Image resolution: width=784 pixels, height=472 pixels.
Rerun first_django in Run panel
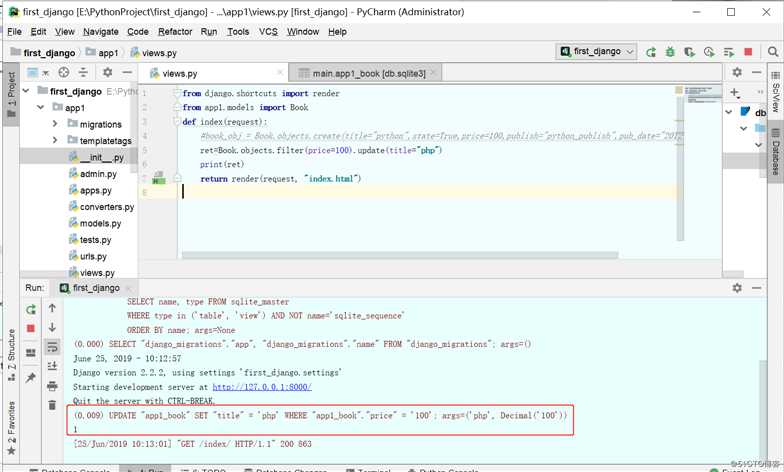point(31,310)
